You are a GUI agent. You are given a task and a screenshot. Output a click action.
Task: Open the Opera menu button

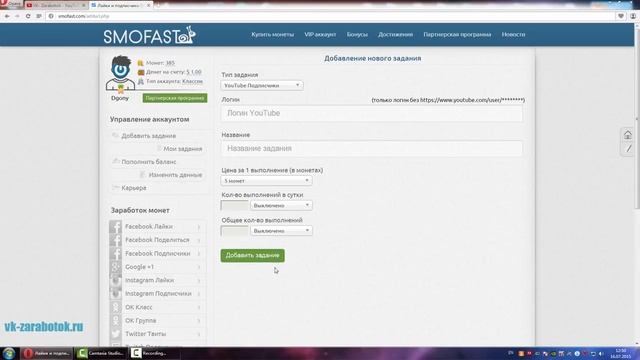coord(11,4)
